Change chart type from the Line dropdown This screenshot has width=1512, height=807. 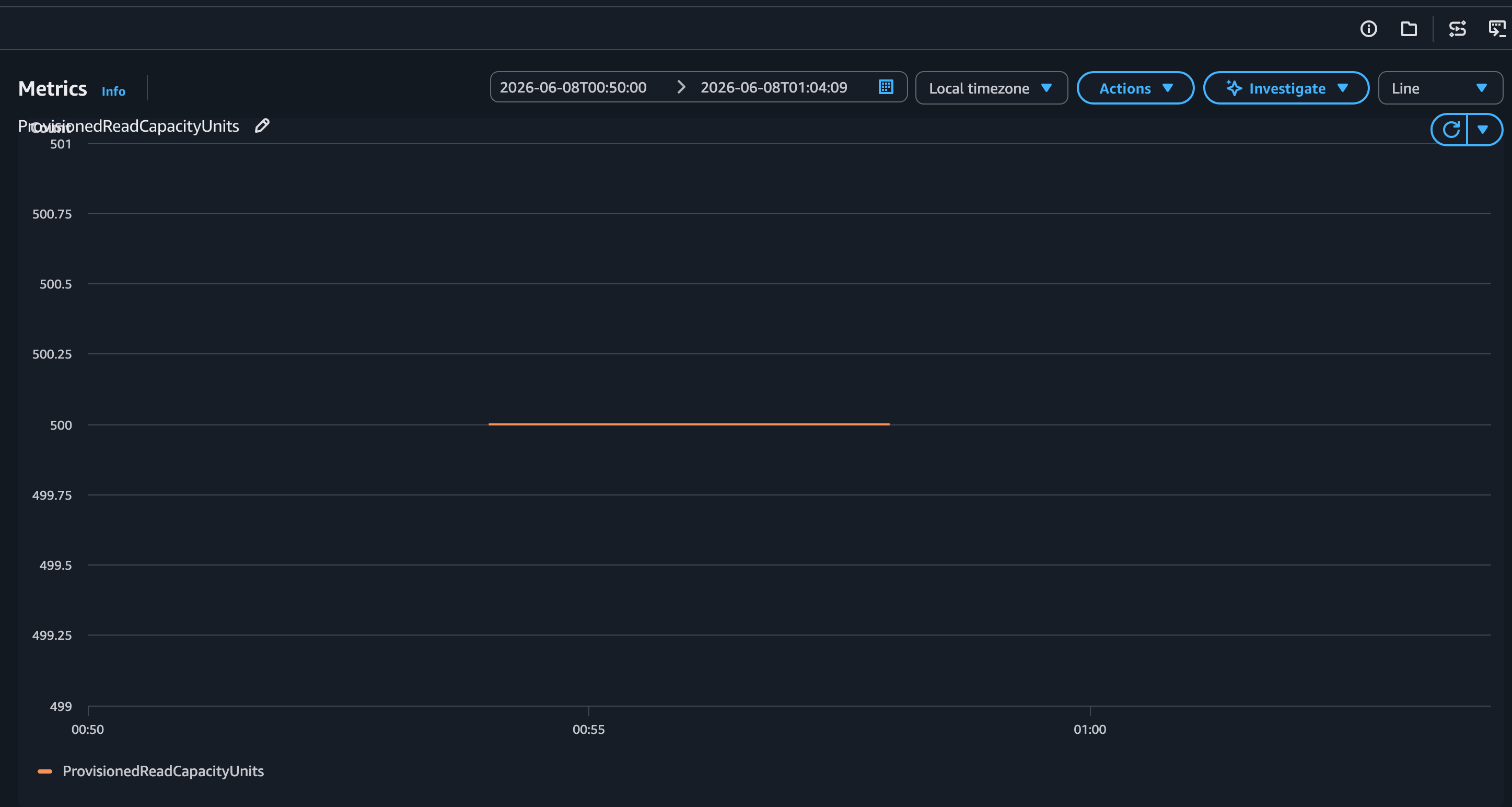[1440, 88]
